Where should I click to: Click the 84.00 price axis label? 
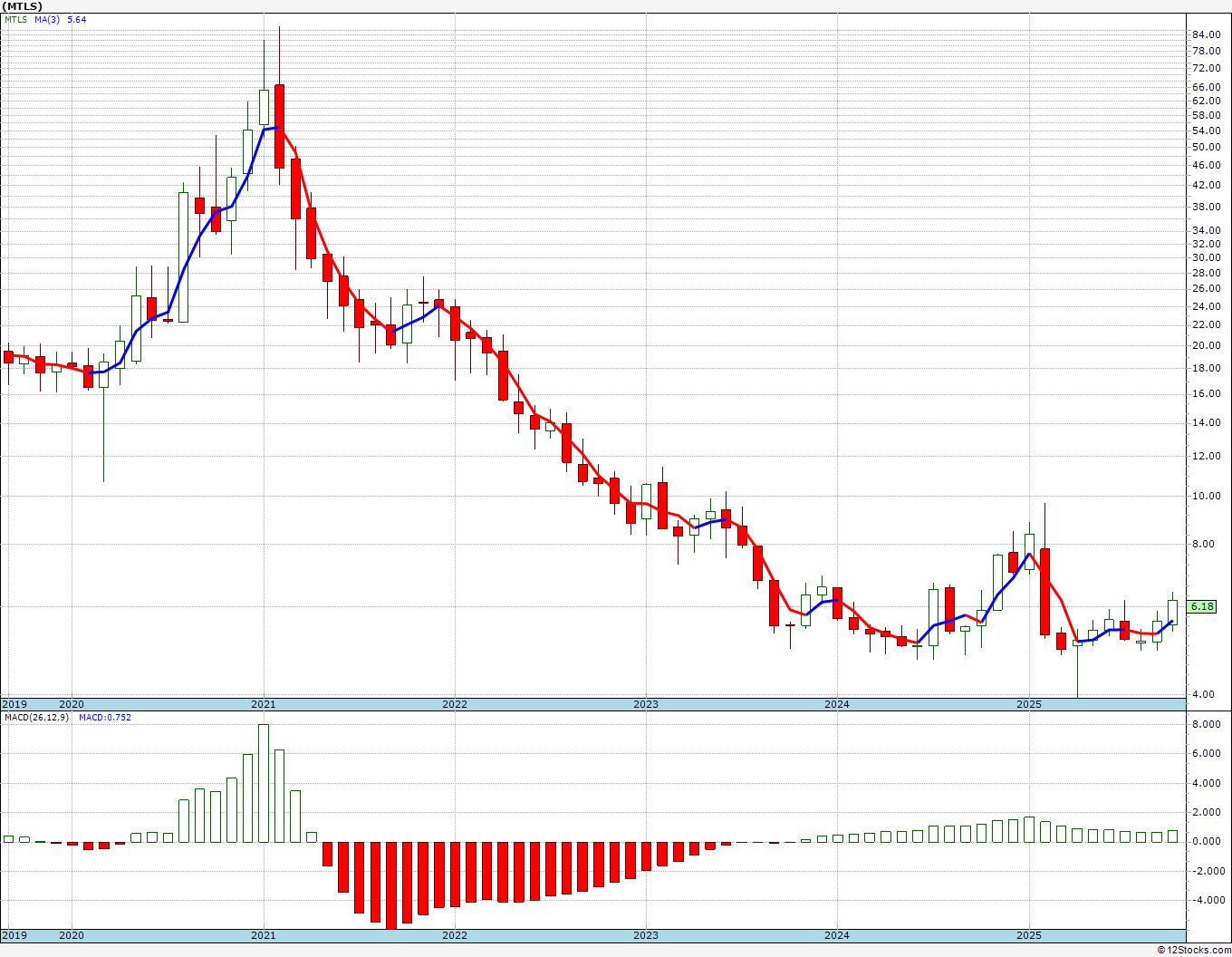1206,35
